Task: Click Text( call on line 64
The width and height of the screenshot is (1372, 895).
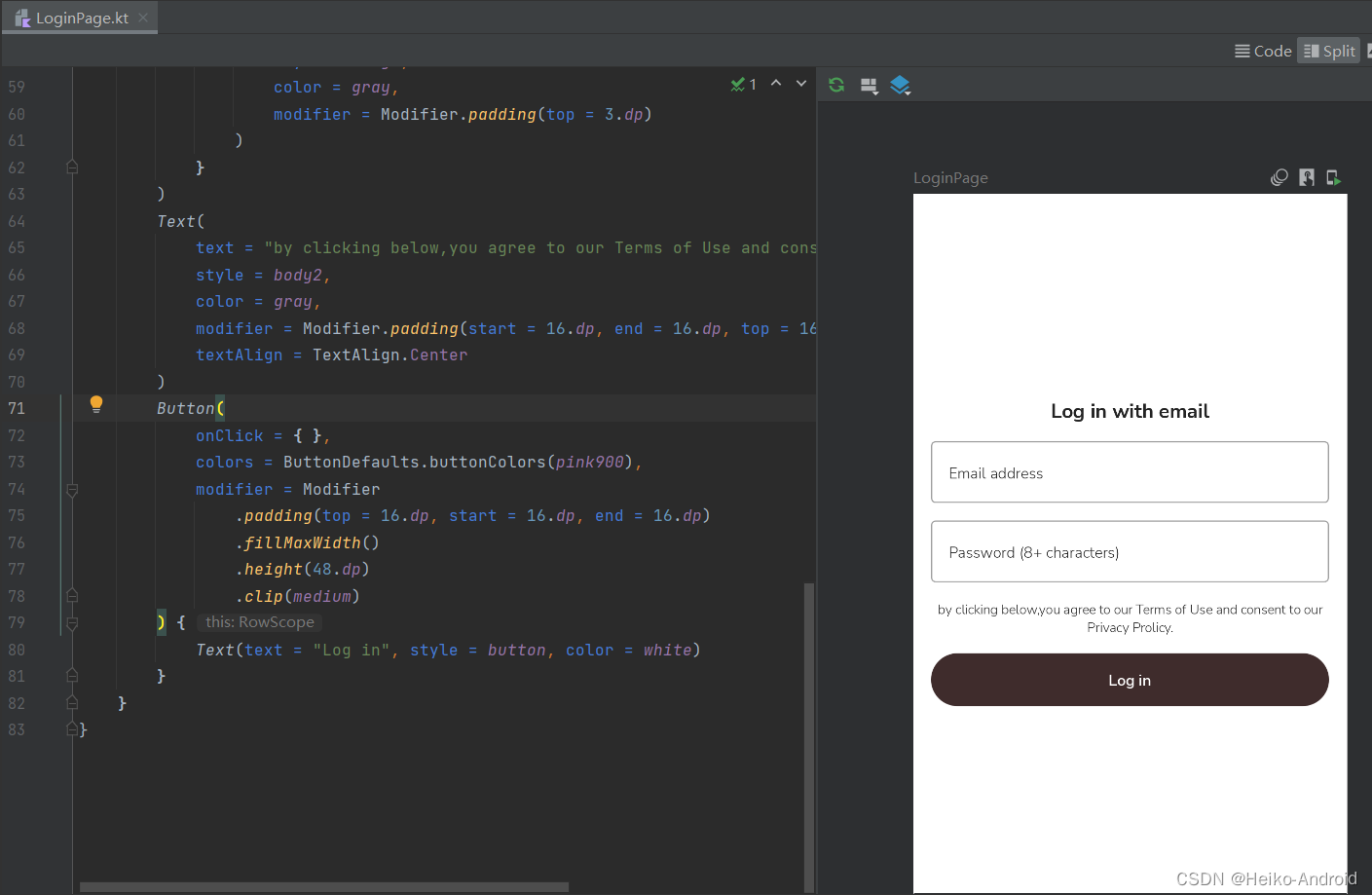Action: tap(181, 221)
